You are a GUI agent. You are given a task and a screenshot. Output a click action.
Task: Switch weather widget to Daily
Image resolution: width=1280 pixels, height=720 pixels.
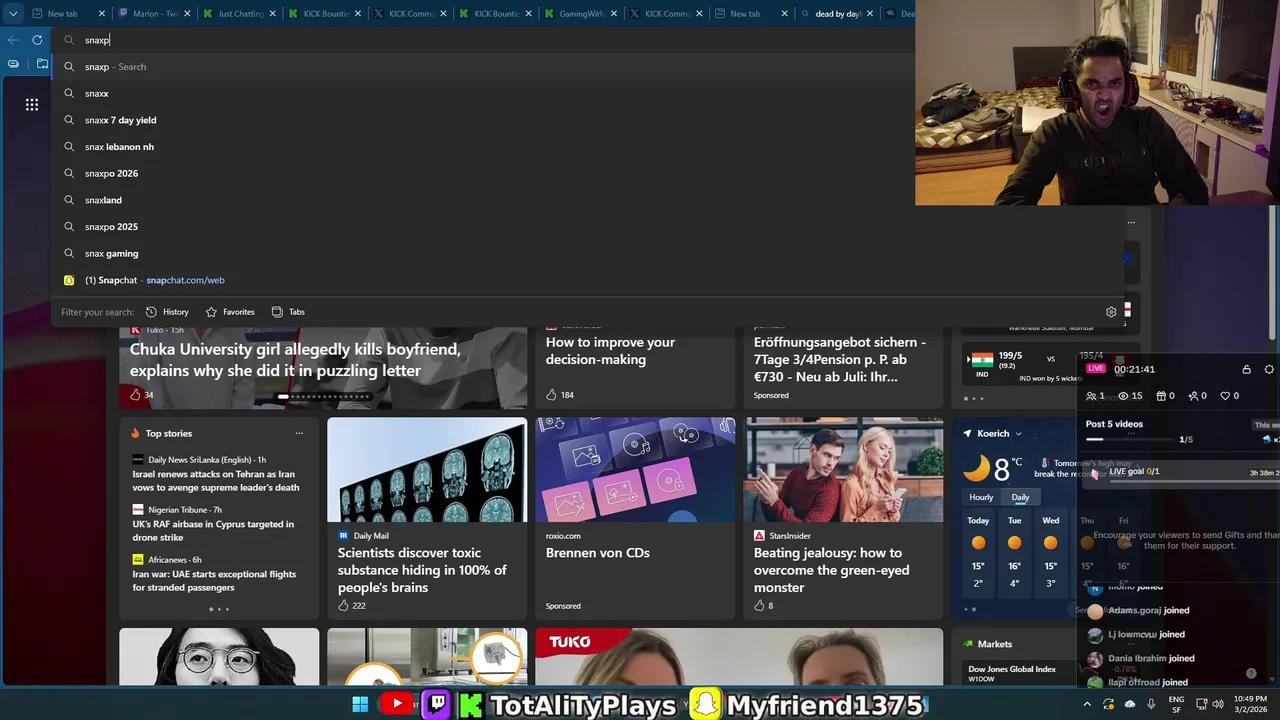1020,497
